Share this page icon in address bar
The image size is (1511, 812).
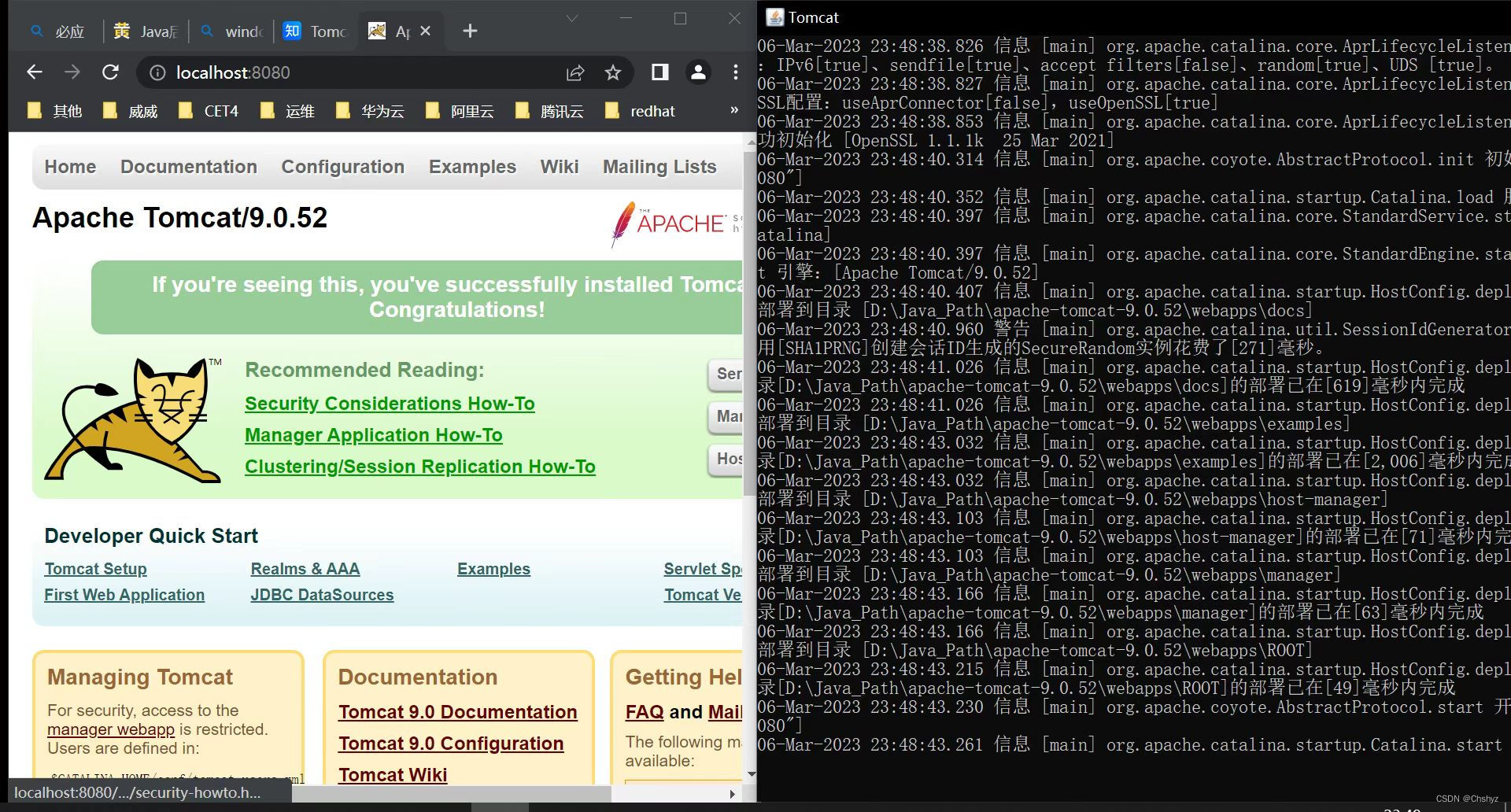(575, 73)
